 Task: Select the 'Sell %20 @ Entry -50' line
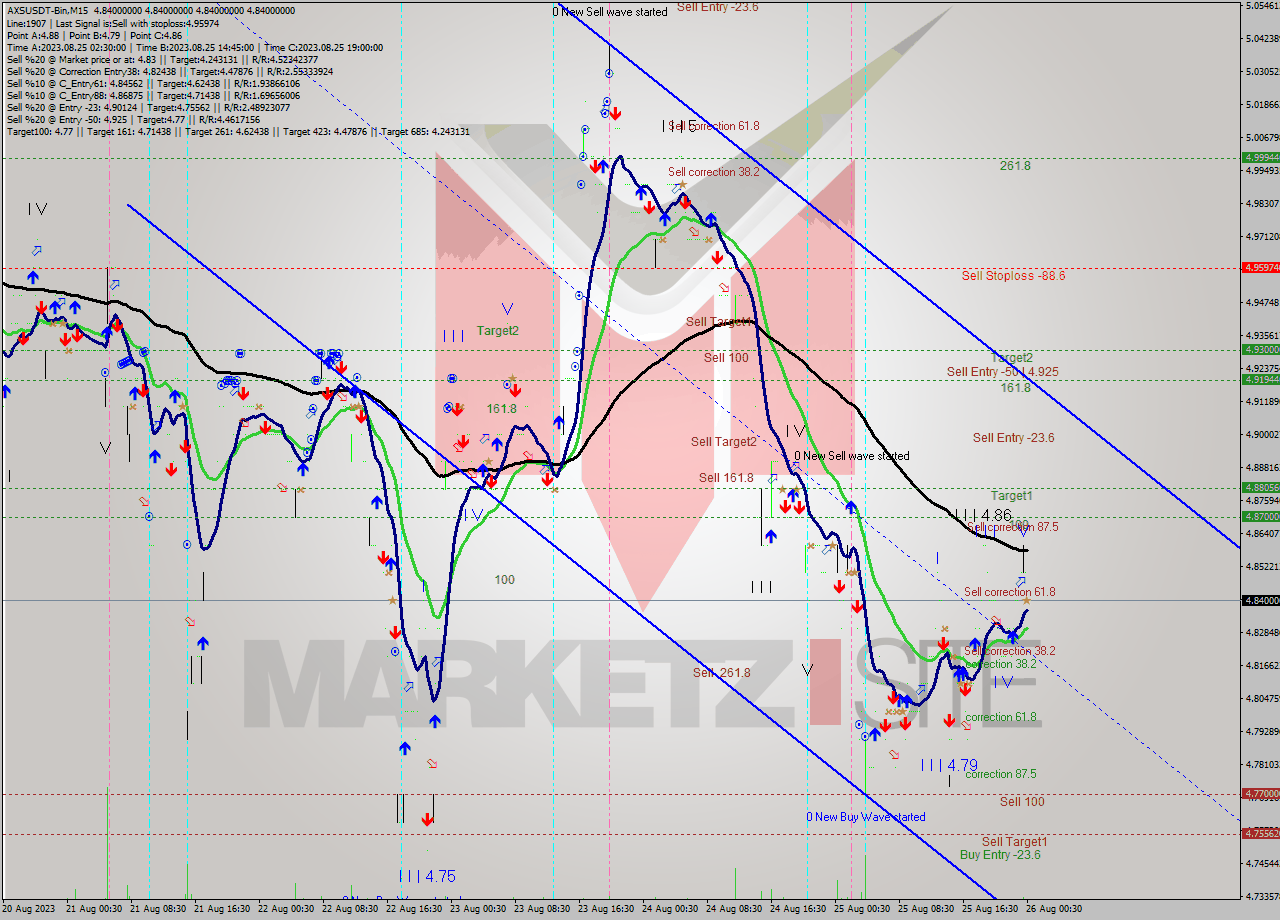133,119
